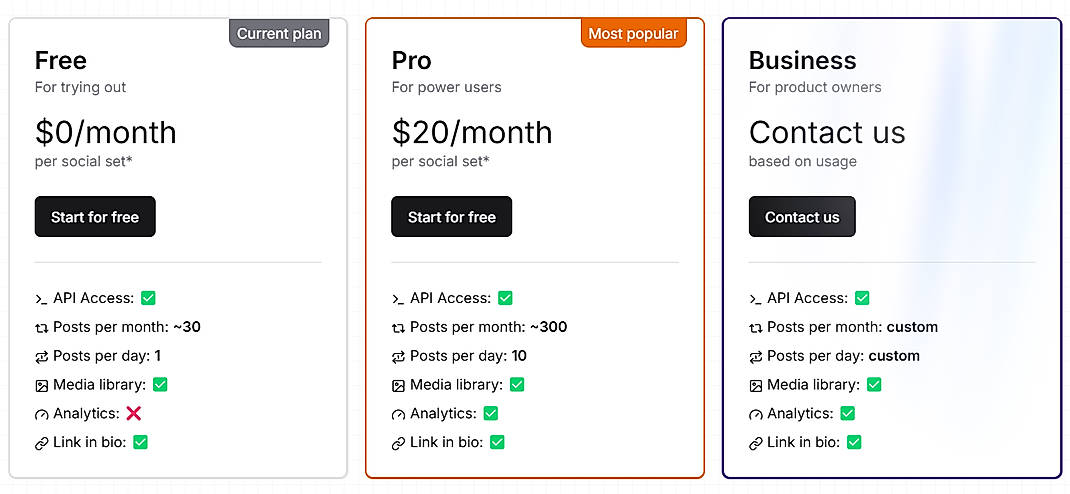Click the green check beside Pro plan Analytics
This screenshot has width=1070, height=494.
coord(491,413)
